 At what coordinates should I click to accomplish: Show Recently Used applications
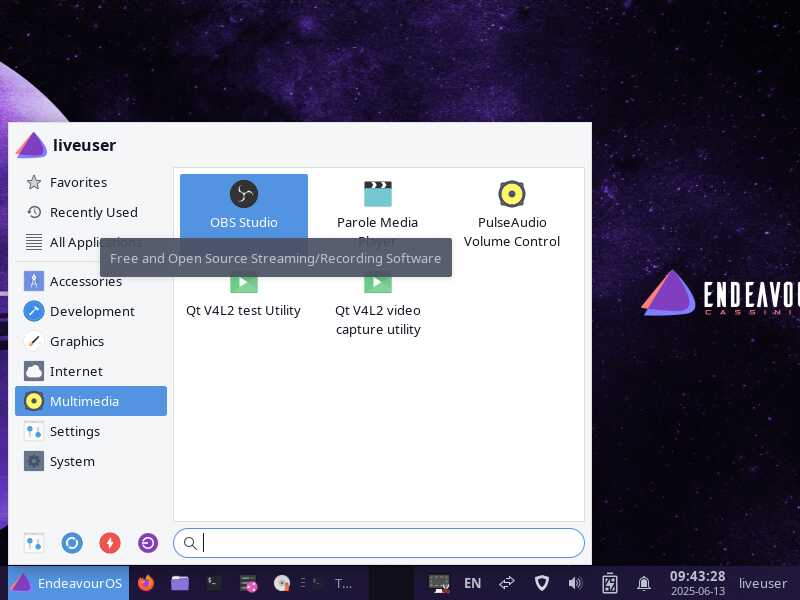[91, 212]
